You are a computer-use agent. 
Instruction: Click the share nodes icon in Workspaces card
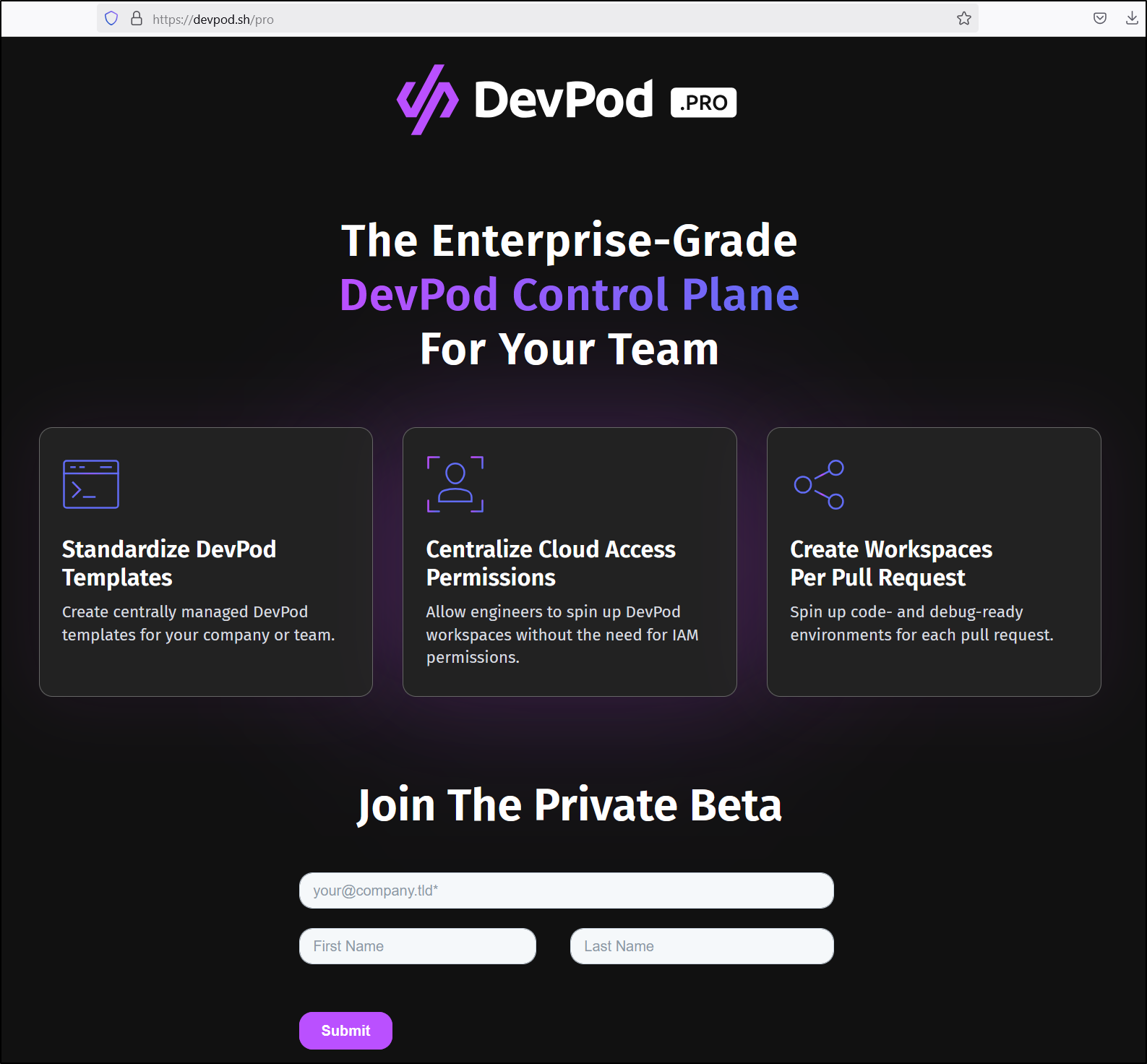(819, 484)
